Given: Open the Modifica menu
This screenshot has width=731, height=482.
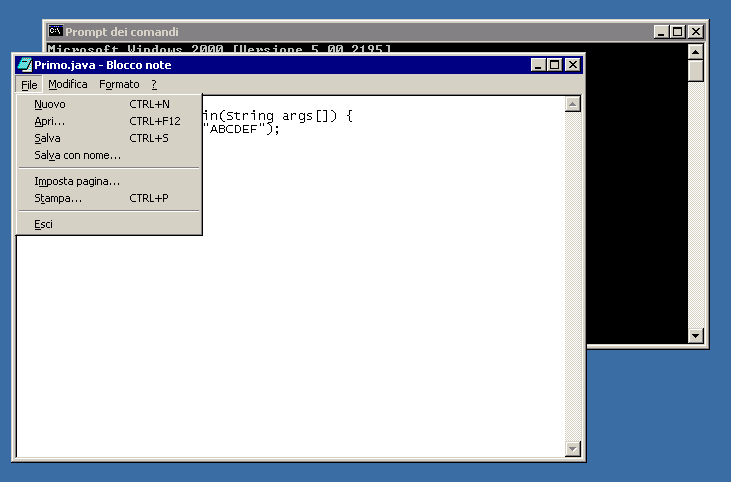Looking at the screenshot, I should pos(68,85).
